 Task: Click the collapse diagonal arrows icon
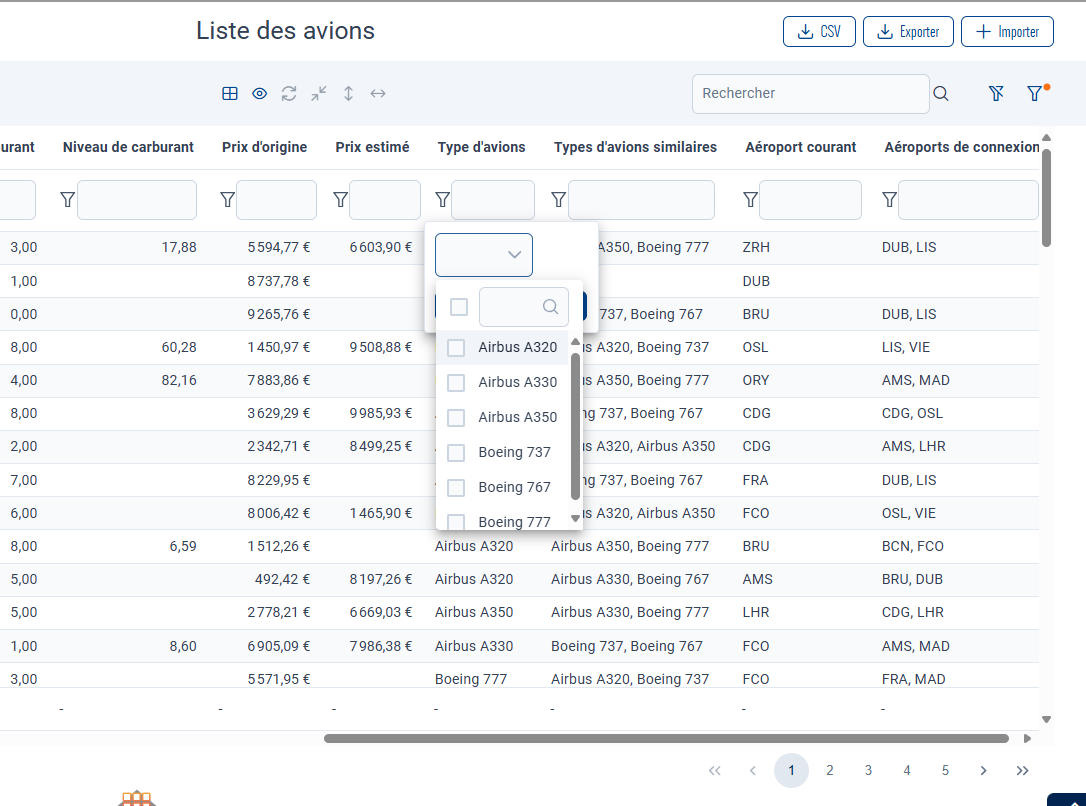tap(319, 93)
